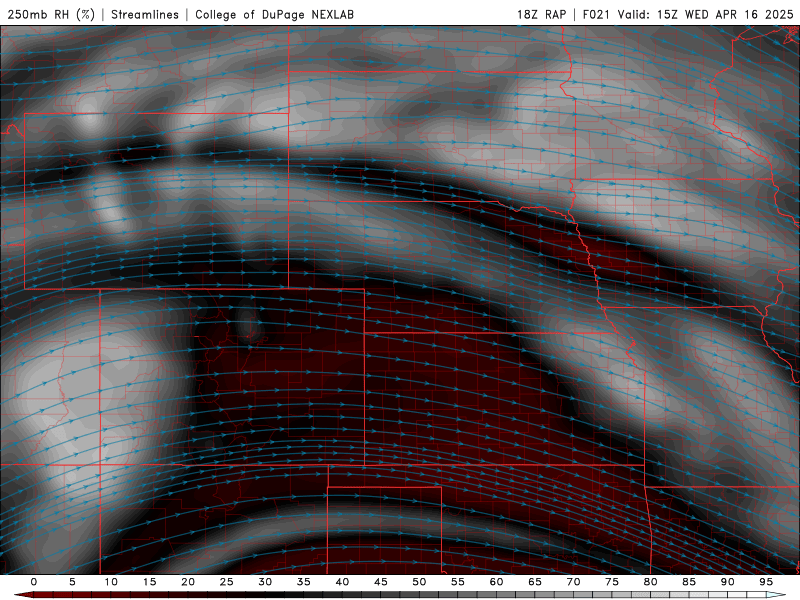
Task: Click the 25 value on the color scale
Action: (227, 582)
